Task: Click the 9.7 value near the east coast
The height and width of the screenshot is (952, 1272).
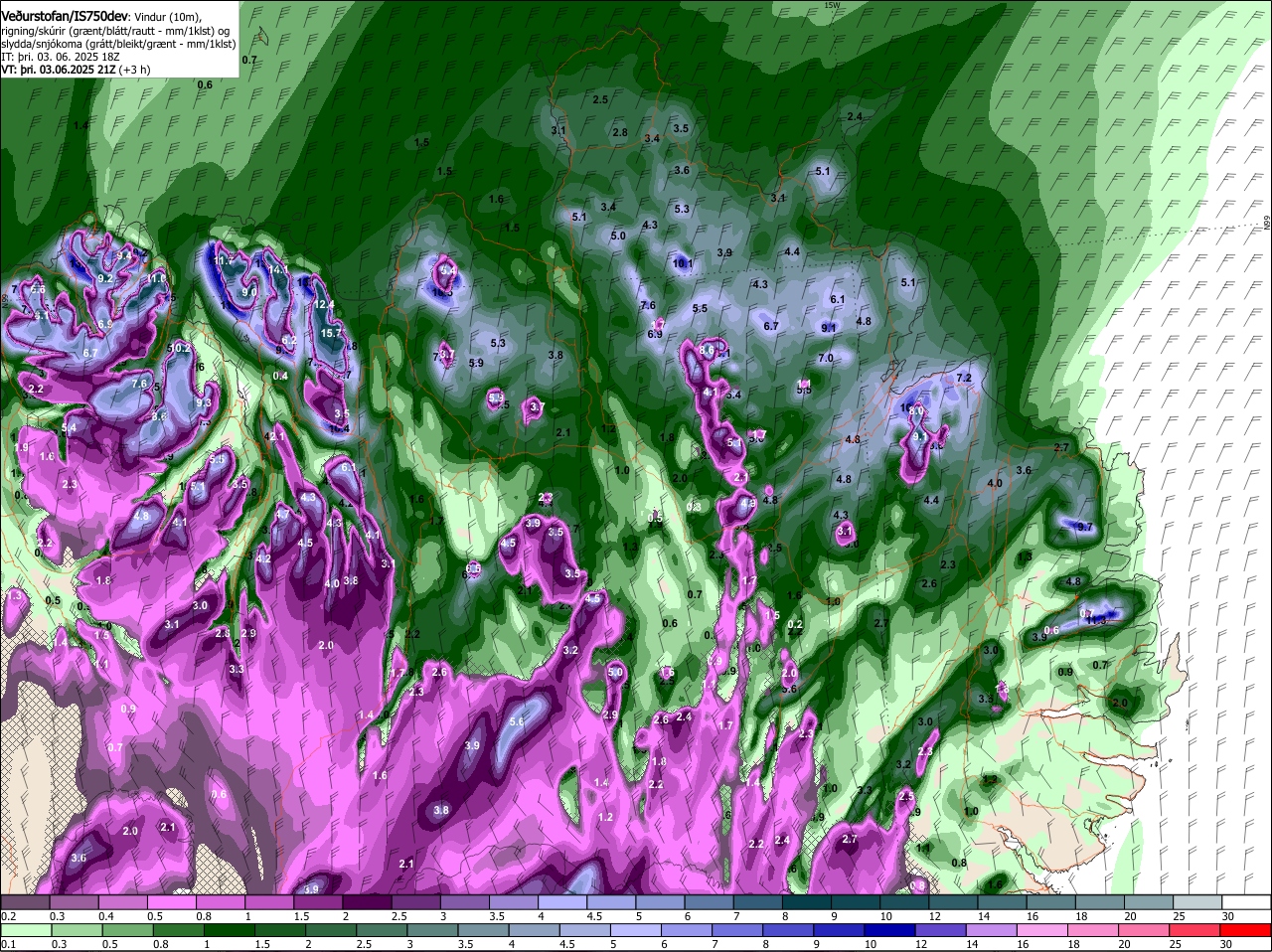Action: 1085,527
